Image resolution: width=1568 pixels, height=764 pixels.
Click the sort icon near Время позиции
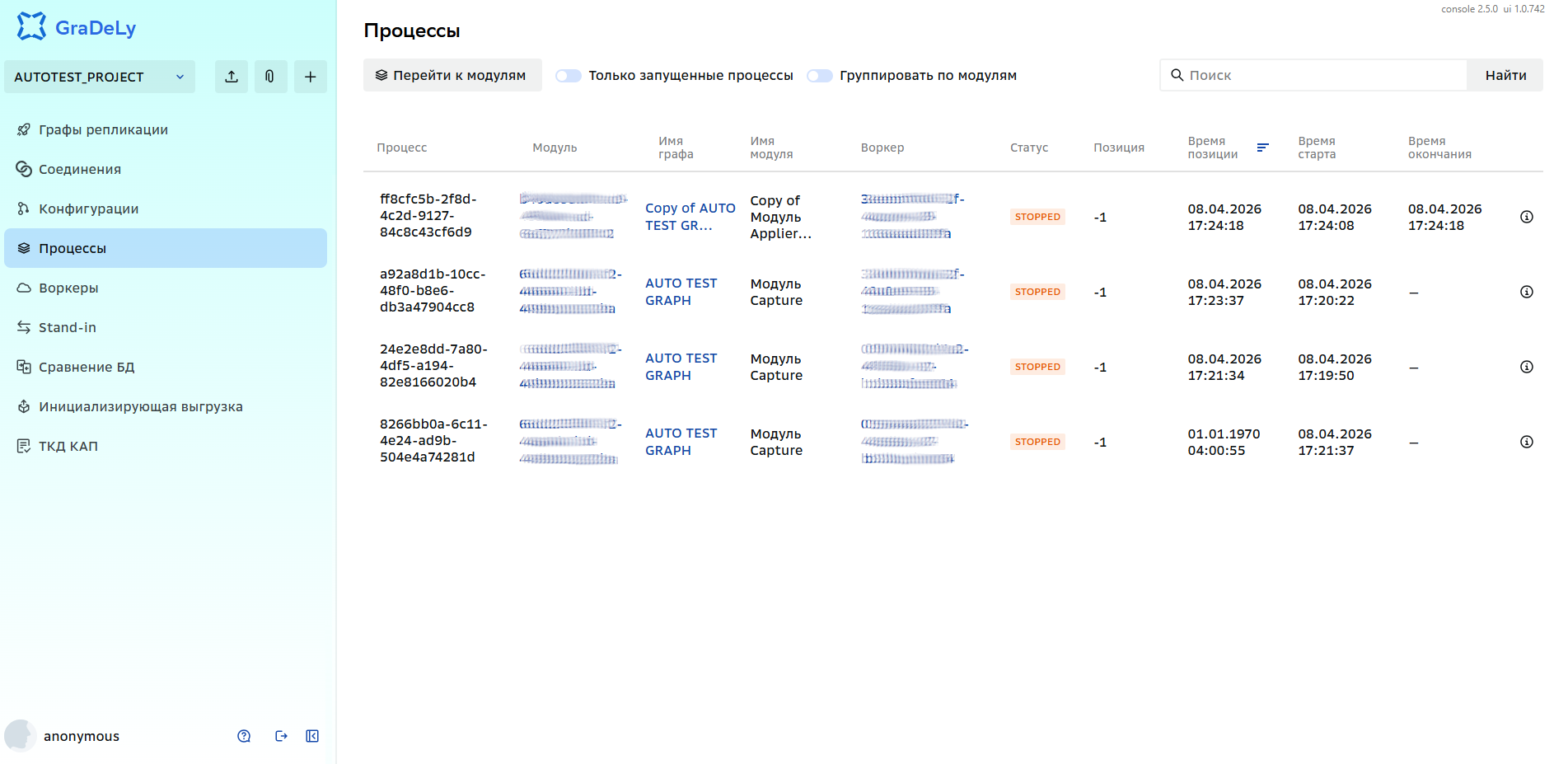point(1262,148)
